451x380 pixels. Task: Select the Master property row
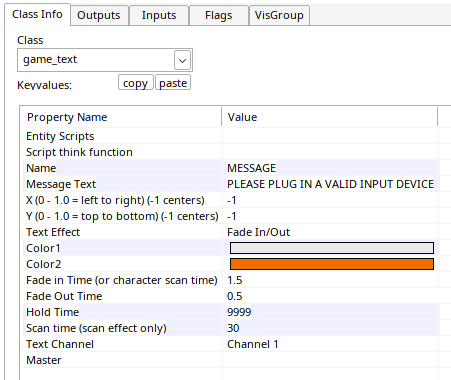pos(230,360)
